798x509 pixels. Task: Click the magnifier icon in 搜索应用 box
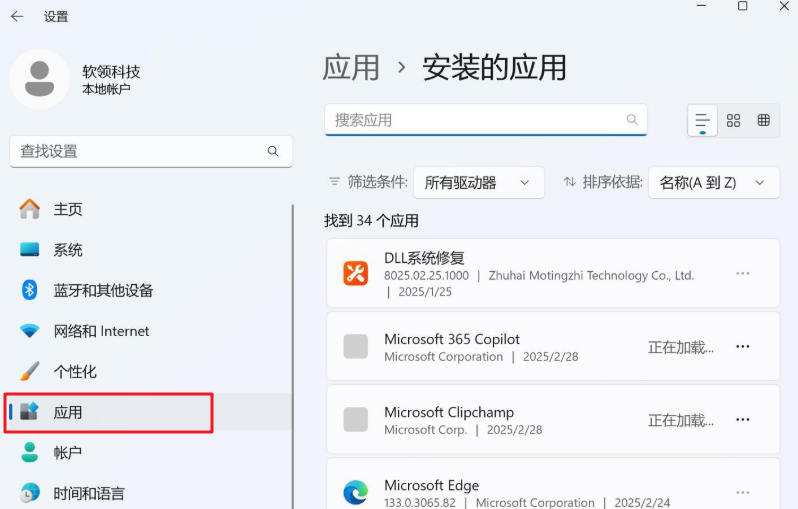[632, 120]
